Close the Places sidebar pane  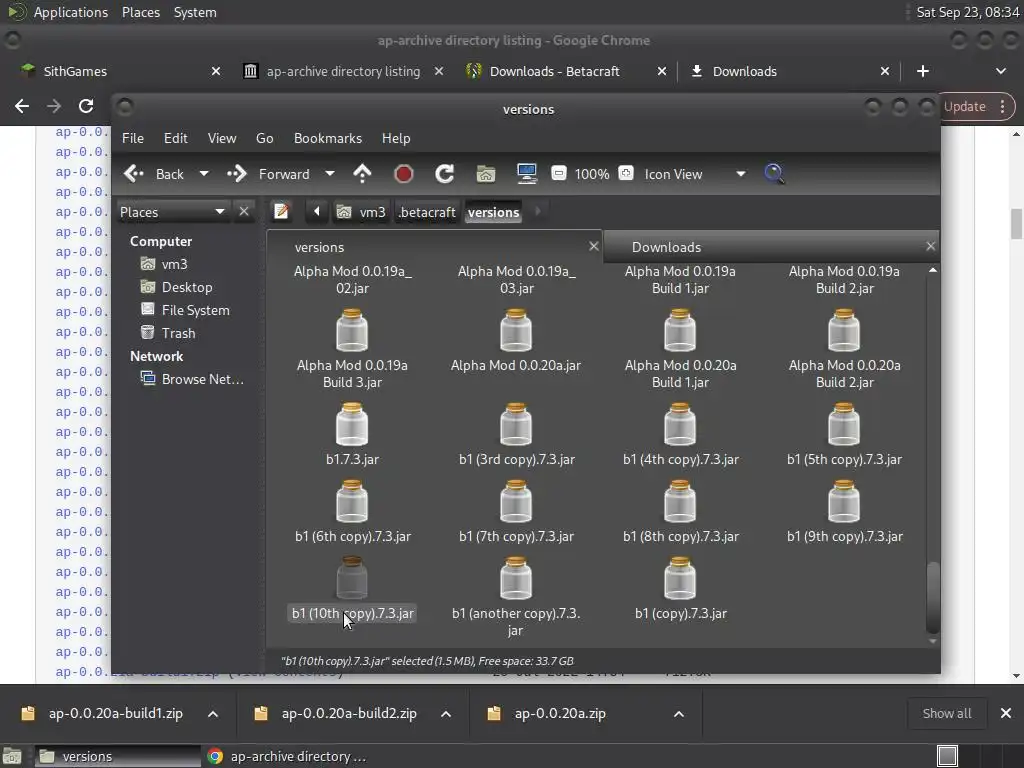[x=244, y=212]
